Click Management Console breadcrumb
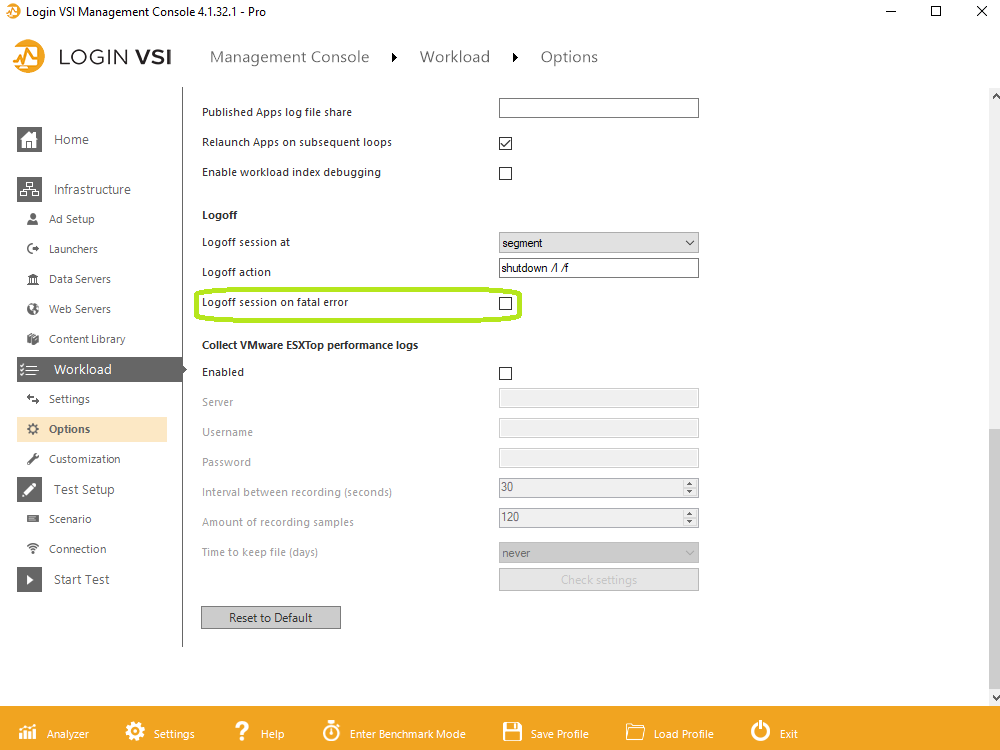This screenshot has height=750, width=1000. [x=290, y=57]
